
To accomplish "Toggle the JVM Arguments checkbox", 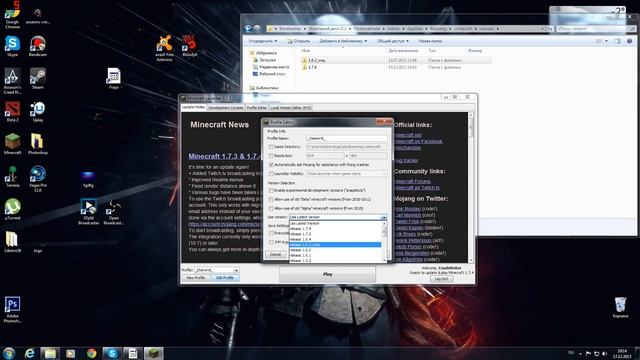I will coord(271,242).
